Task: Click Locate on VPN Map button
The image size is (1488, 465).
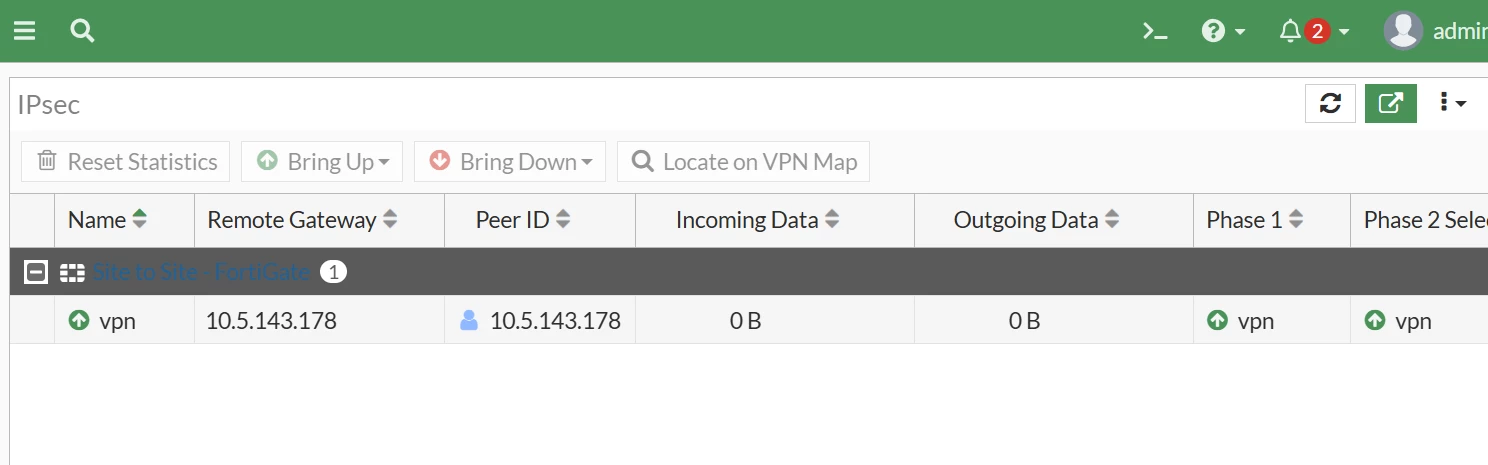Action: 743,162
